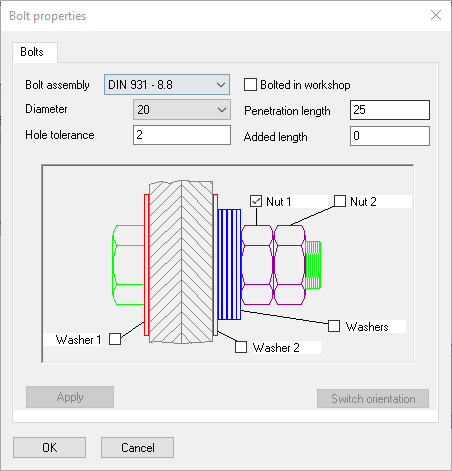Click the OK button
This screenshot has width=452, height=471.
point(49,447)
